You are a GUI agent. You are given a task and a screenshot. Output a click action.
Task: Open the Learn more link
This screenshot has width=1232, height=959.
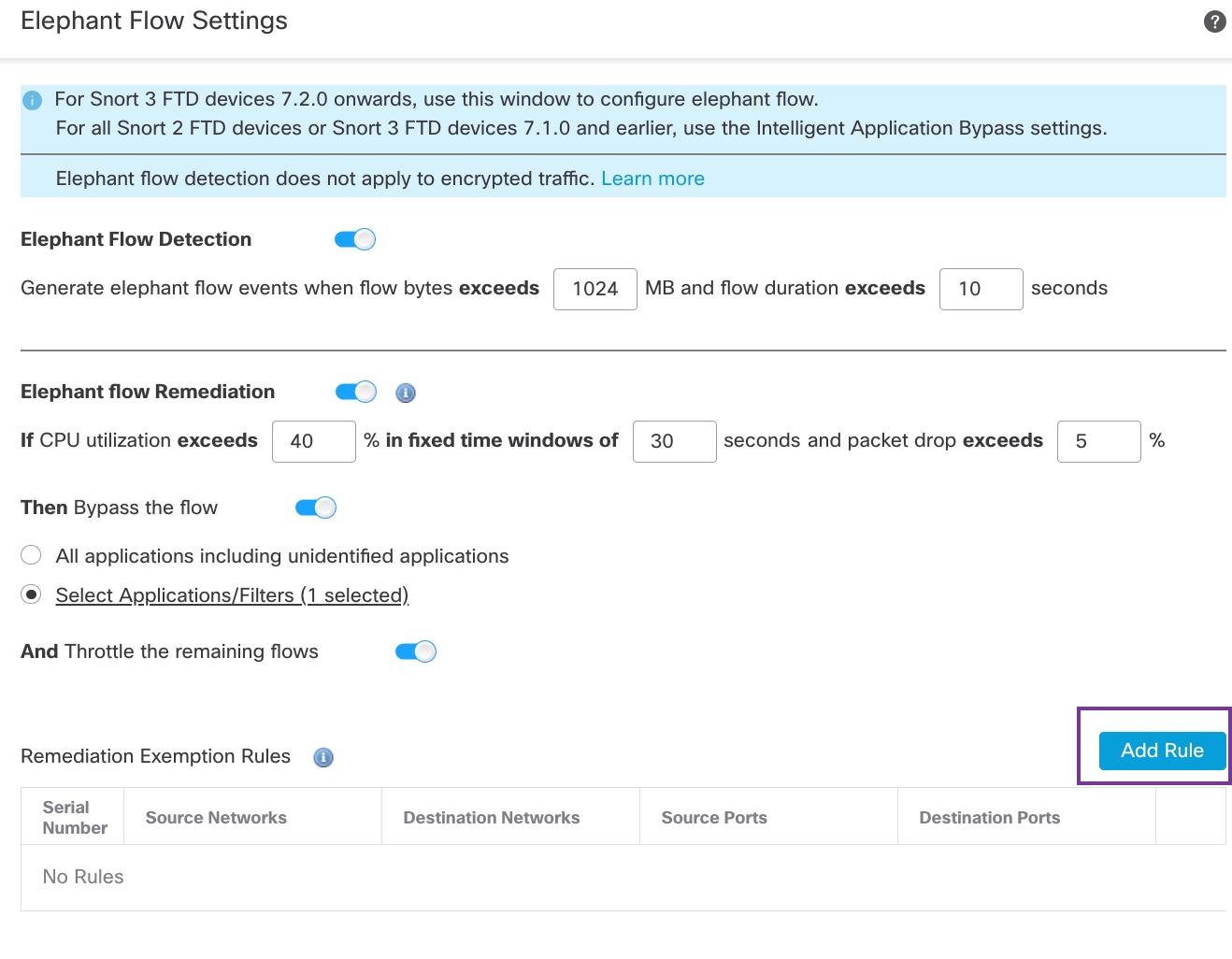(x=652, y=179)
